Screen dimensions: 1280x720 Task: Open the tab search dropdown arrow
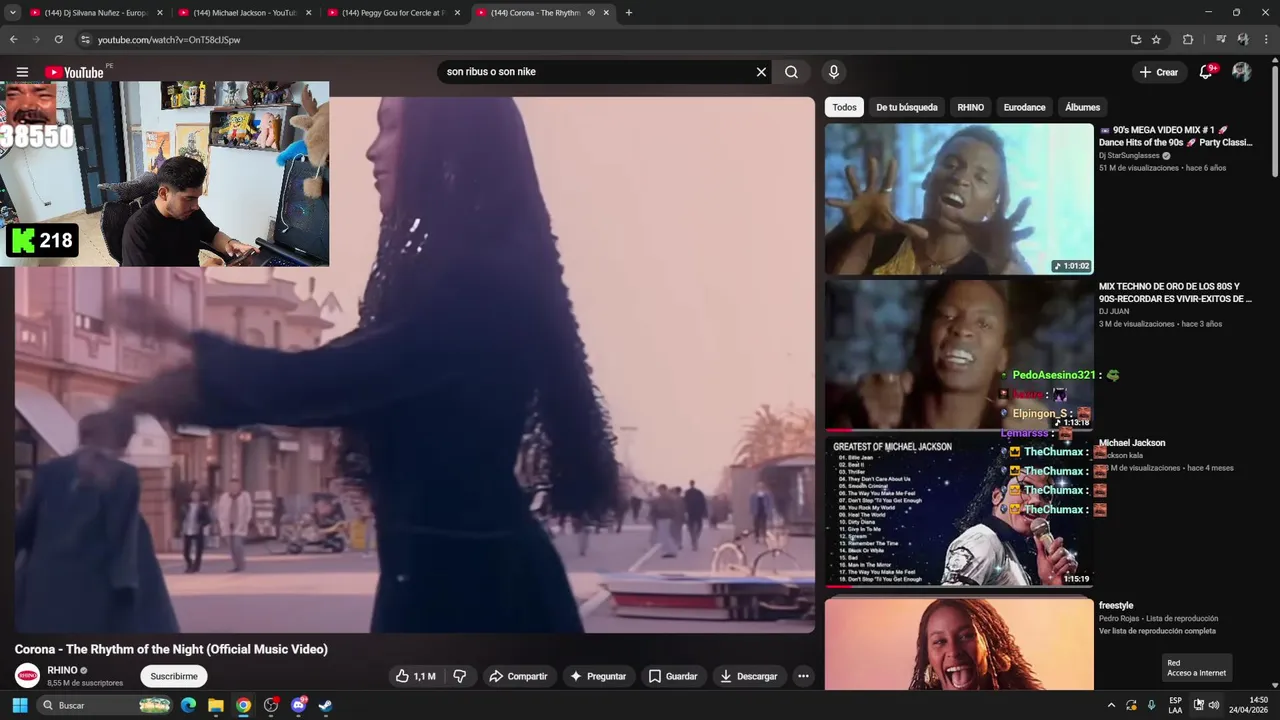13,13
